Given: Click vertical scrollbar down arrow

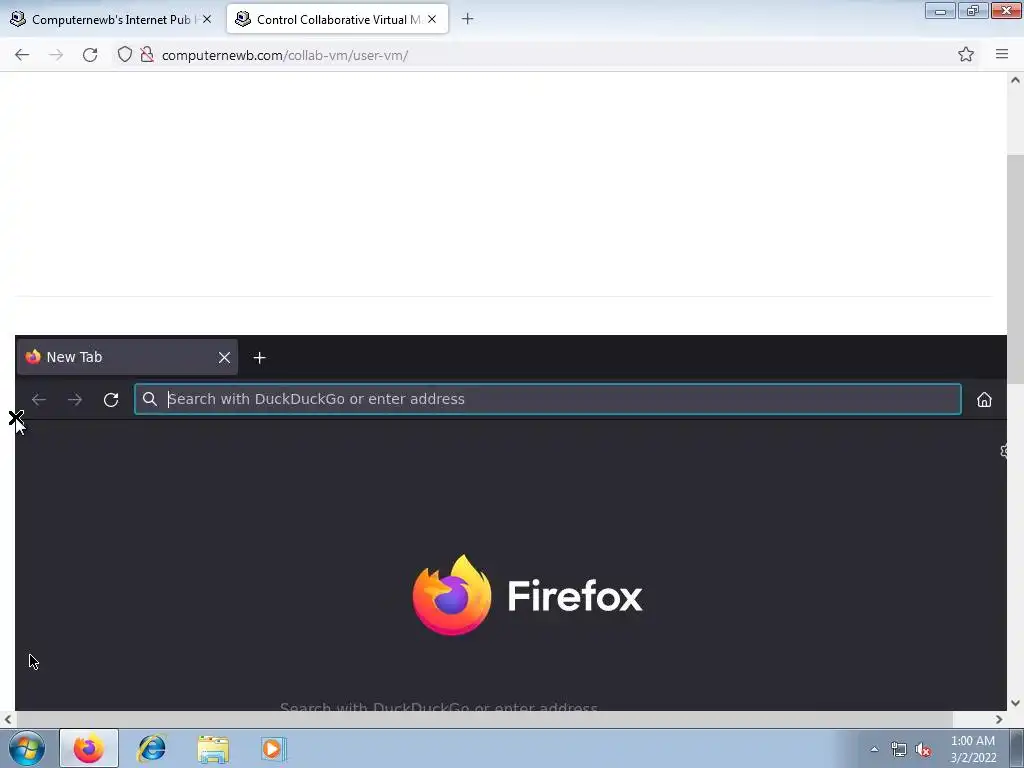Looking at the screenshot, I should point(1015,703).
